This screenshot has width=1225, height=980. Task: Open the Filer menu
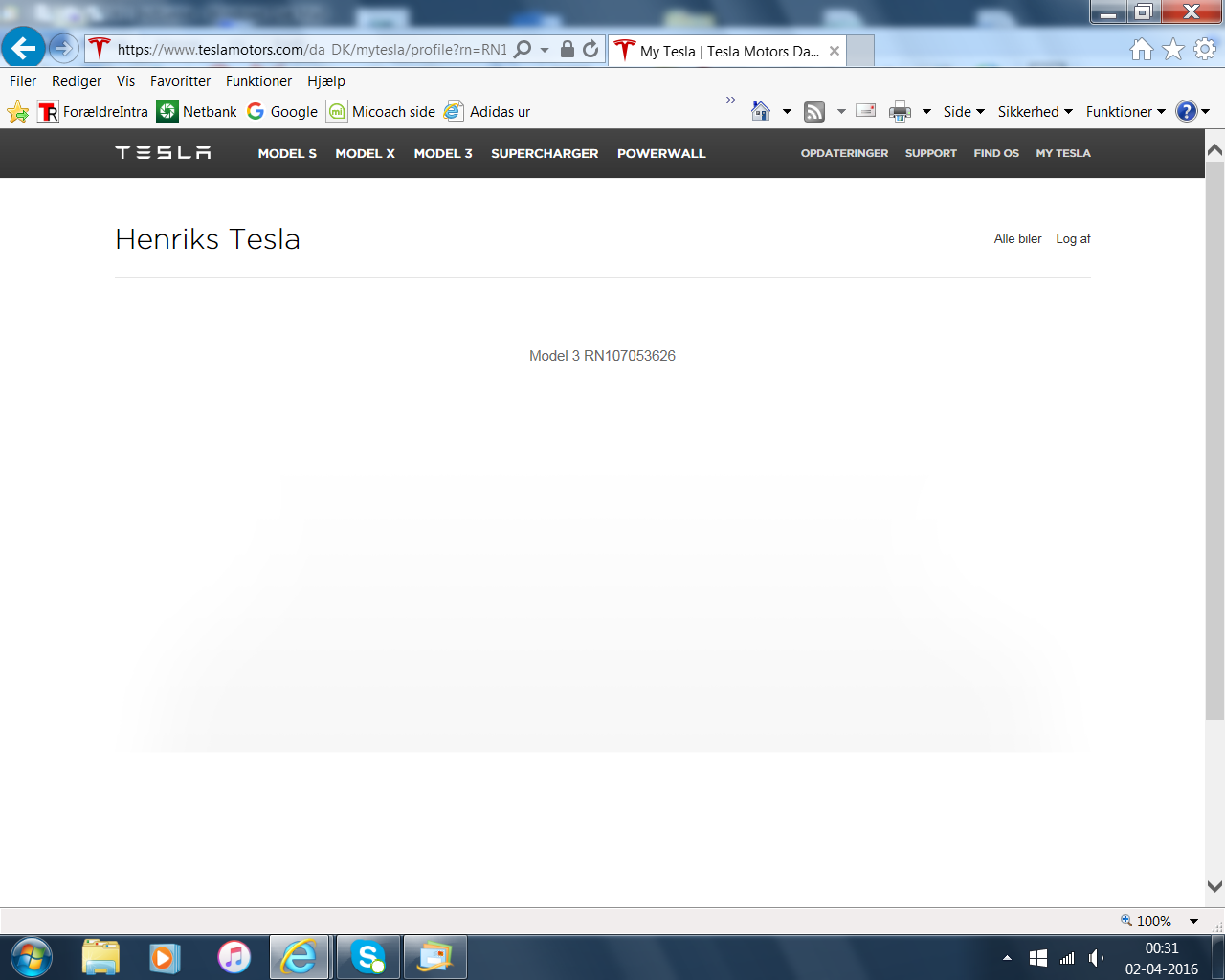[23, 81]
